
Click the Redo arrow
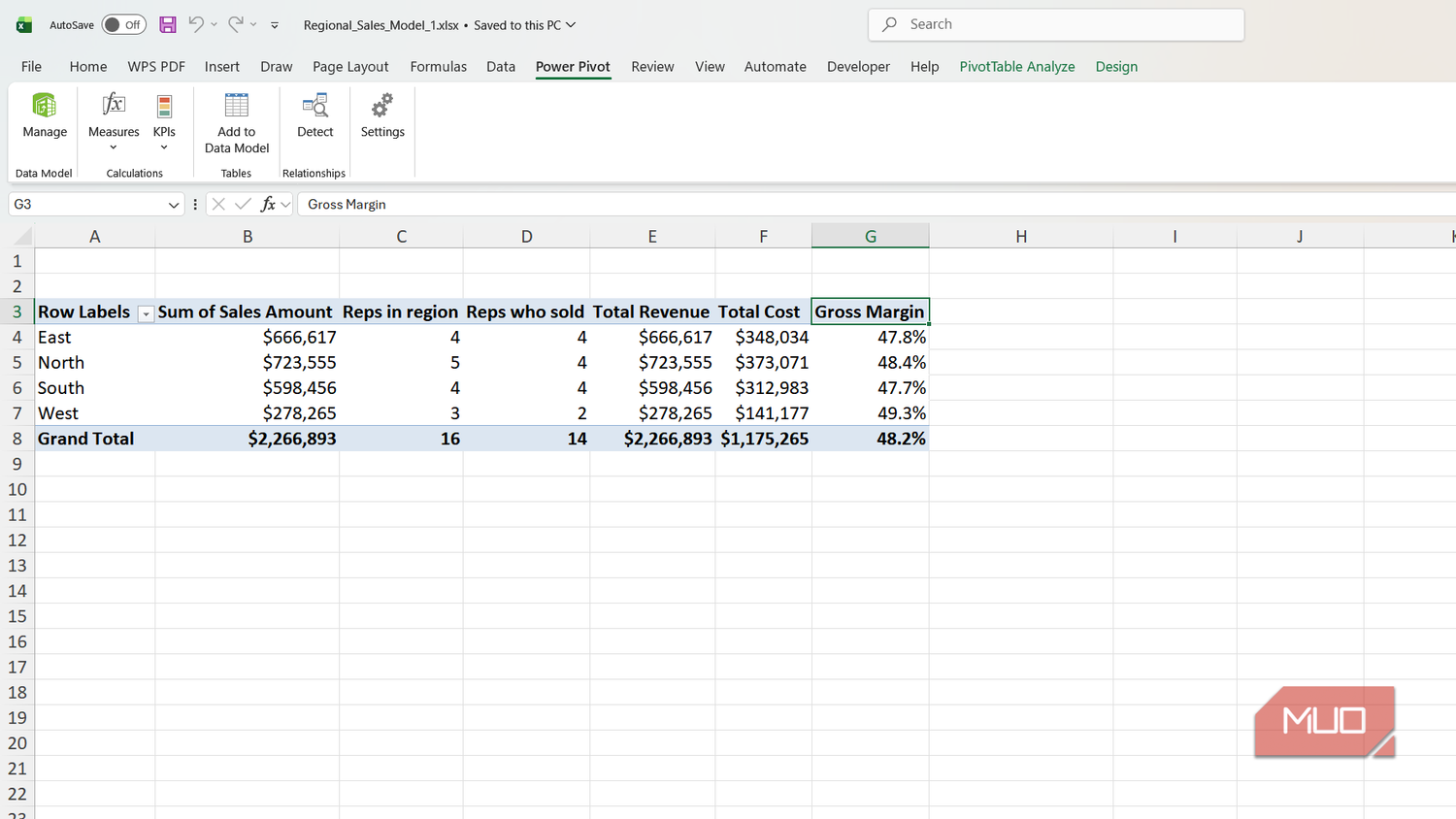(236, 24)
